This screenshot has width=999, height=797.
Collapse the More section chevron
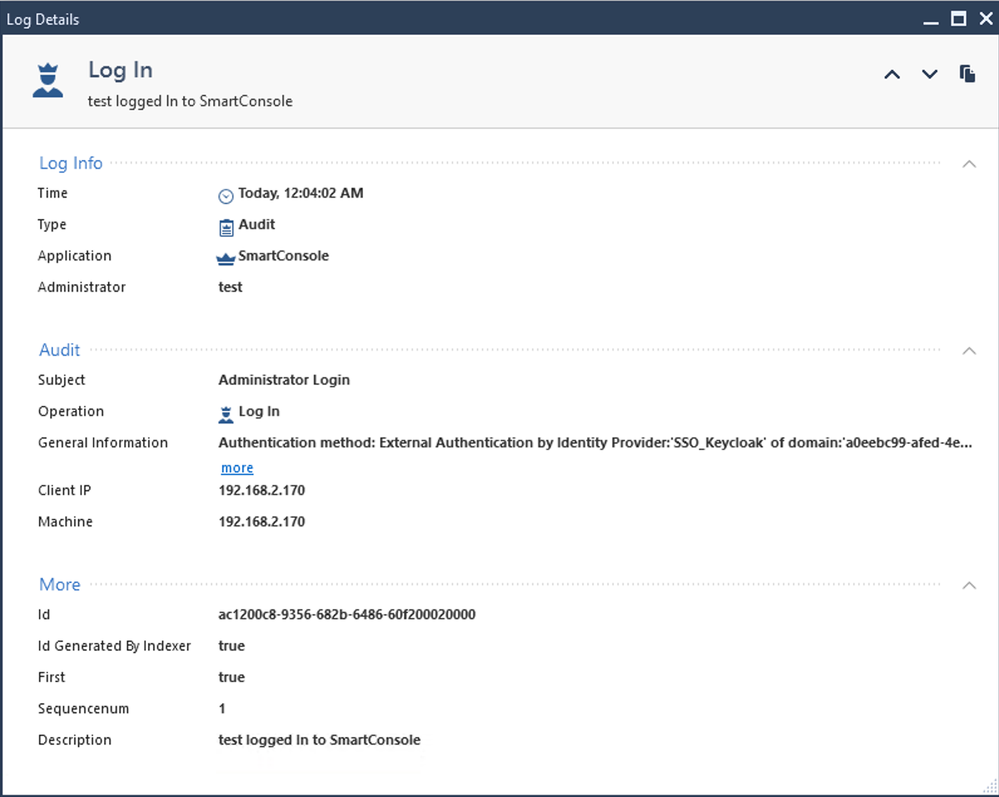[x=968, y=585]
